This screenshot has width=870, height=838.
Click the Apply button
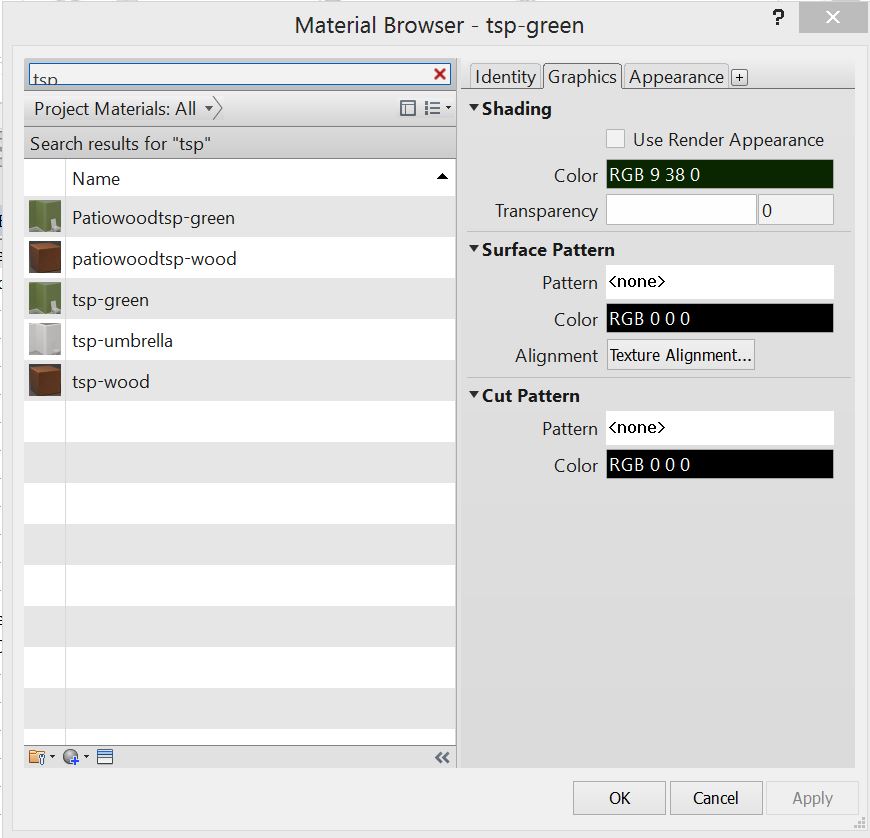812,798
